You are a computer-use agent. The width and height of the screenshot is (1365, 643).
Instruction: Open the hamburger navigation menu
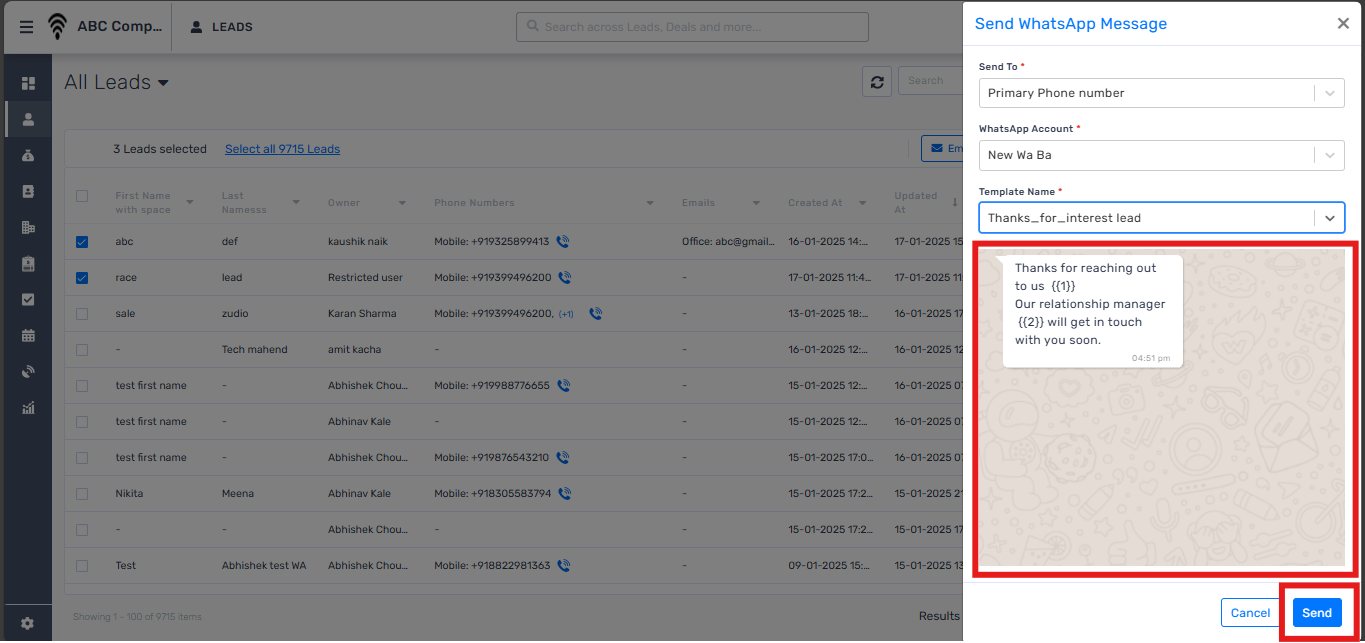click(26, 27)
